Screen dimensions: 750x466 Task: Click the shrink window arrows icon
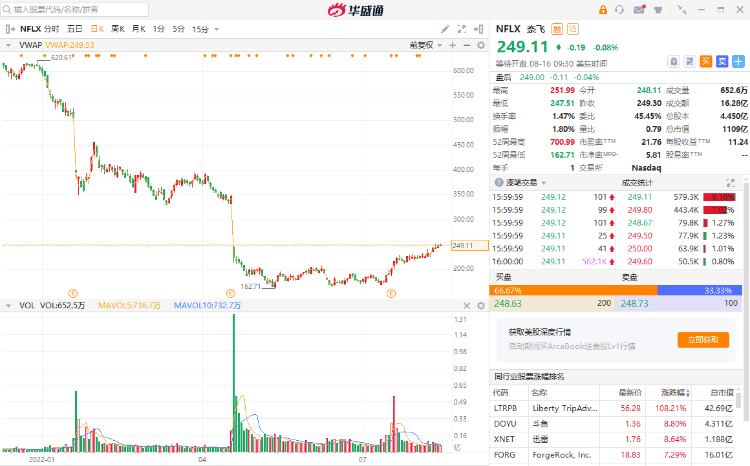click(682, 10)
